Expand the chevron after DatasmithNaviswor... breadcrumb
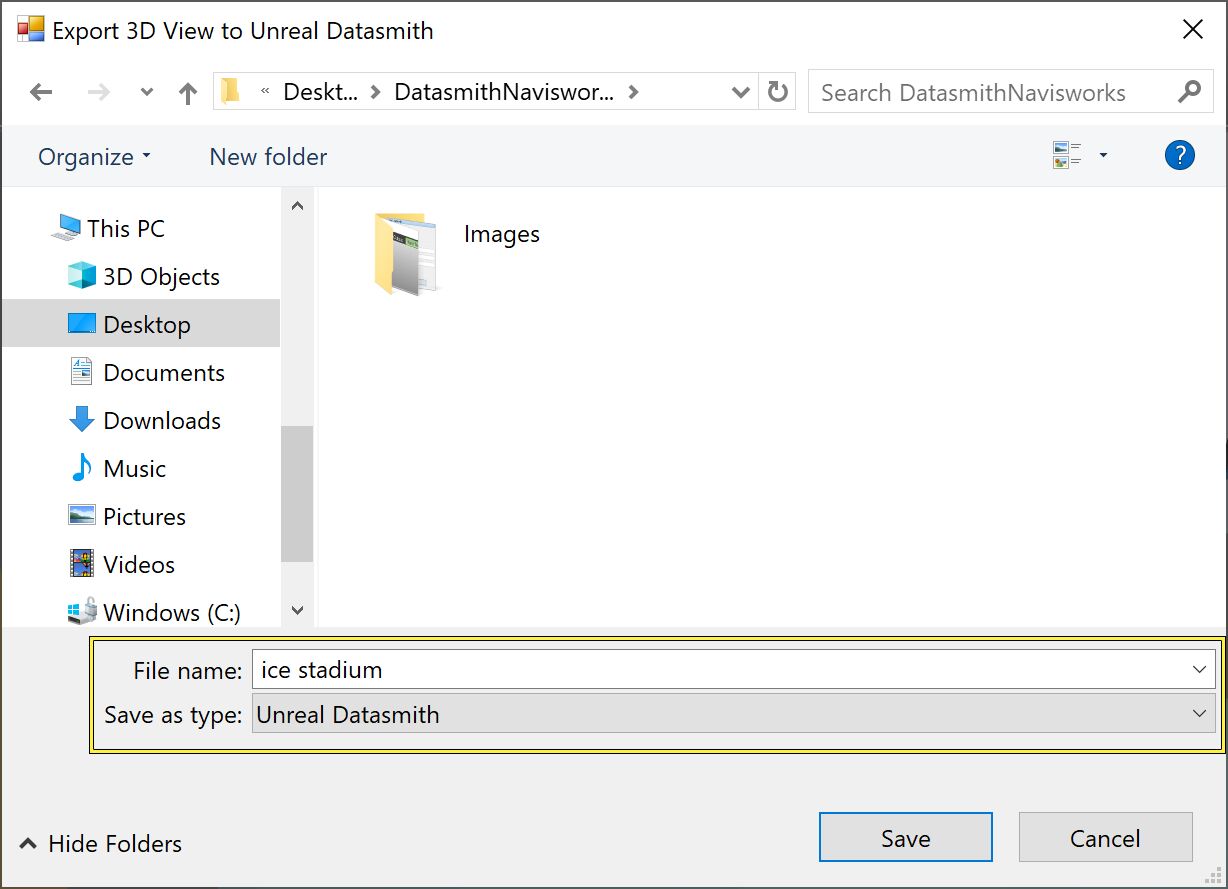1228x889 pixels. click(633, 92)
